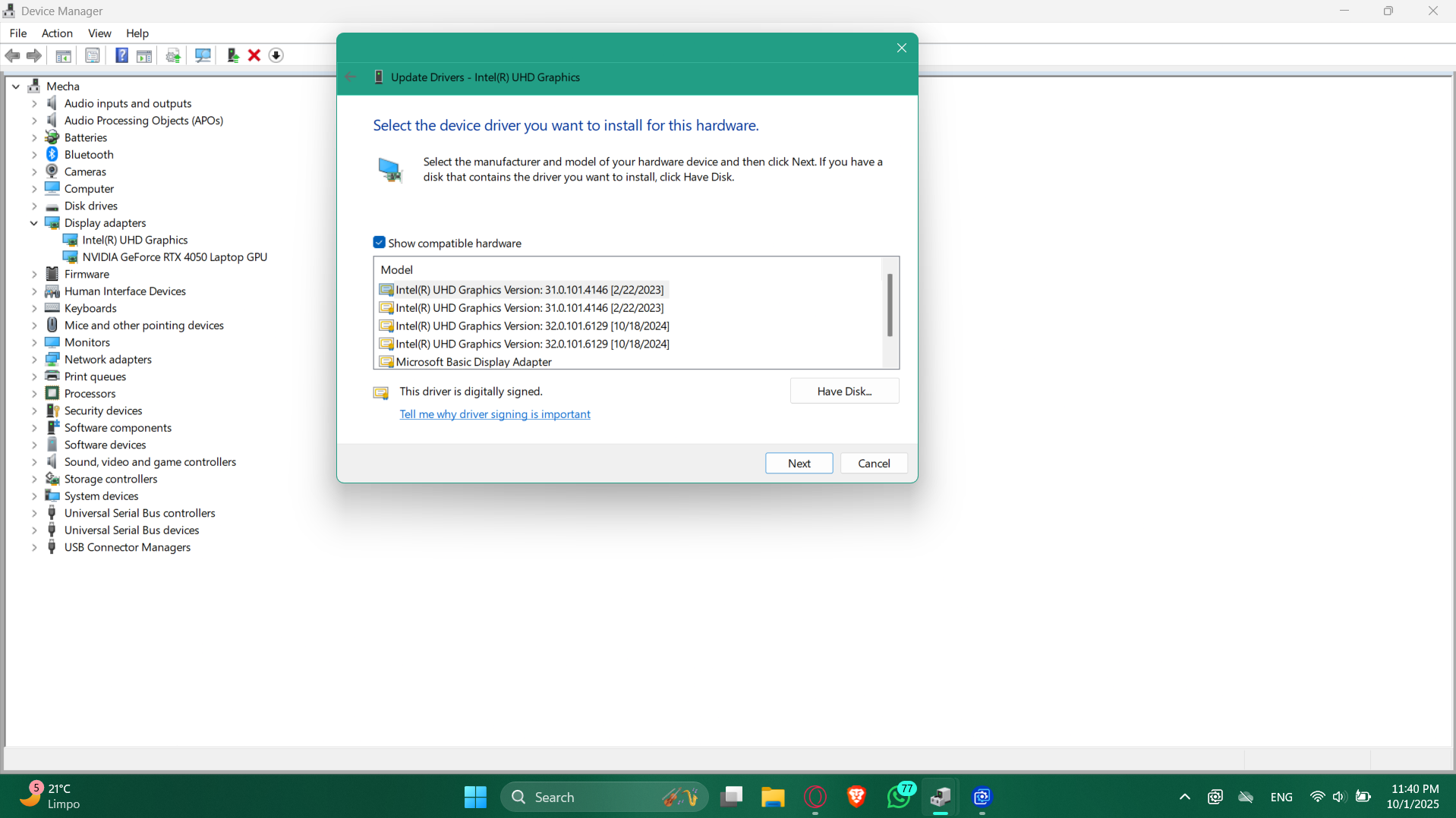Select Microsoft Basic Display Adapter model
This screenshot has height=818, width=1456.
pyautogui.click(x=474, y=362)
